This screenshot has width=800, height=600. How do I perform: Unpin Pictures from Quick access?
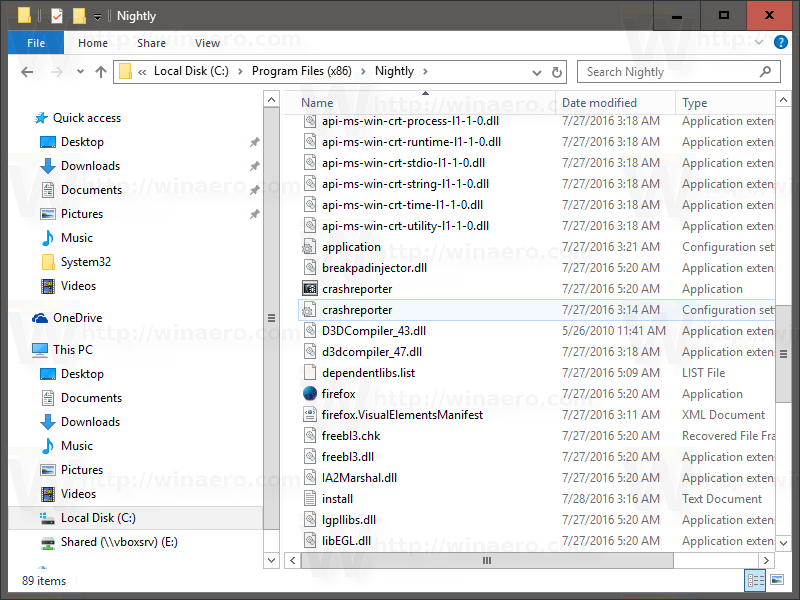pos(255,214)
